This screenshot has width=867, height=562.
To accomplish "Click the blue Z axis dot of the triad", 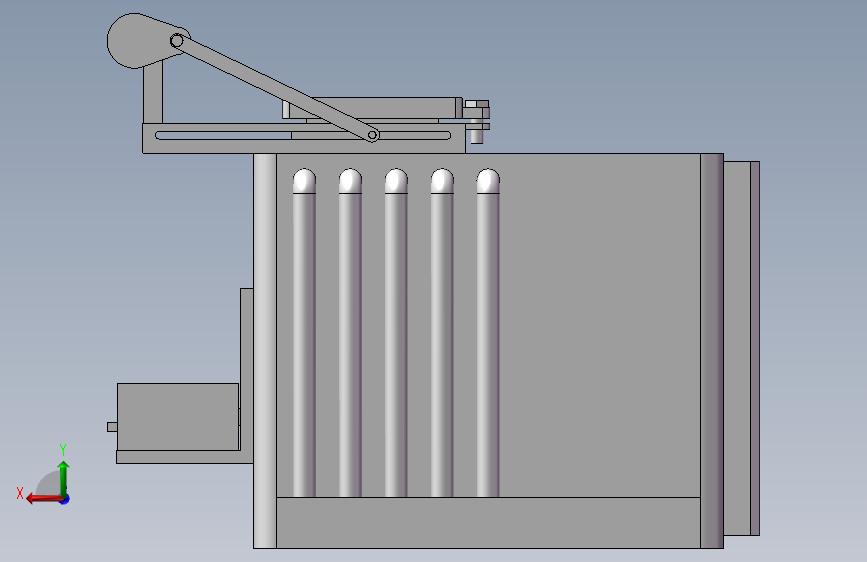I will [65, 499].
